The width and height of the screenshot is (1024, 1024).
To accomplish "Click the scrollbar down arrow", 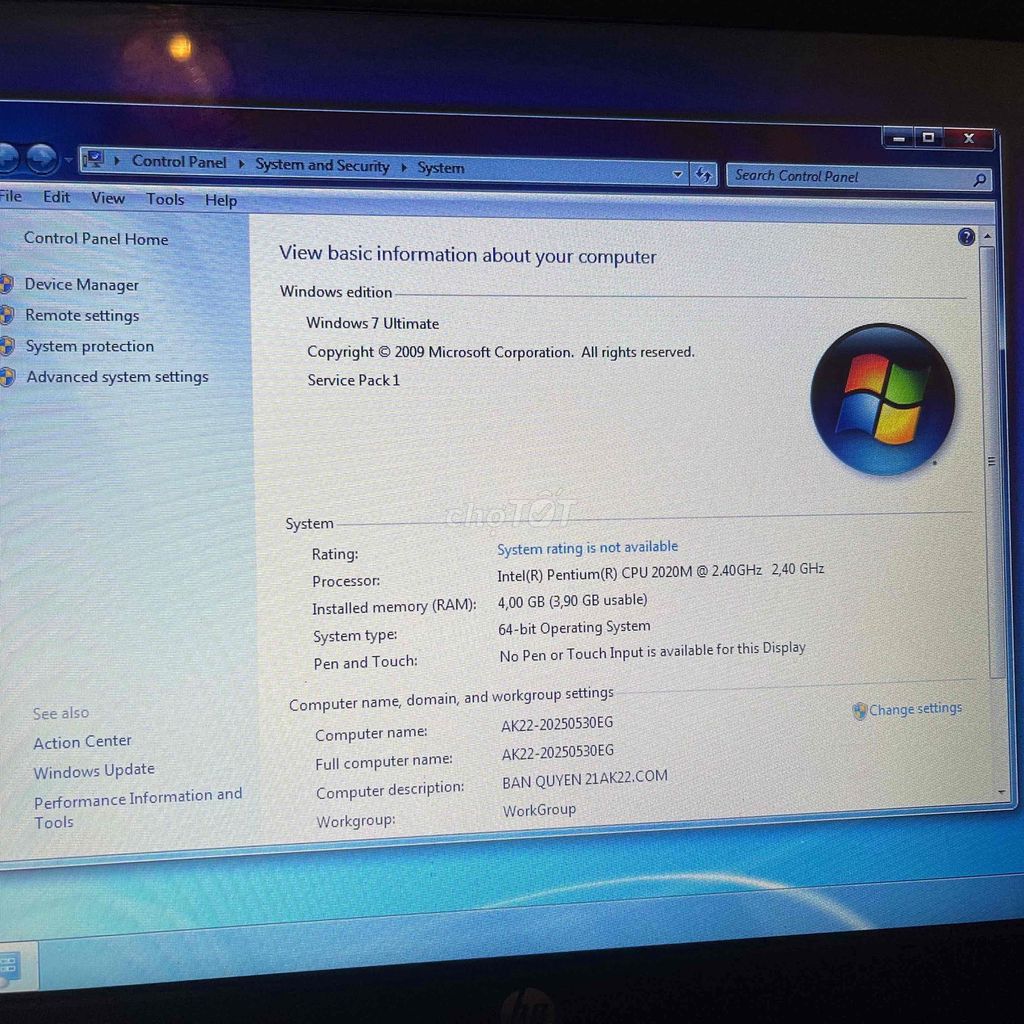I will pos(1002,792).
